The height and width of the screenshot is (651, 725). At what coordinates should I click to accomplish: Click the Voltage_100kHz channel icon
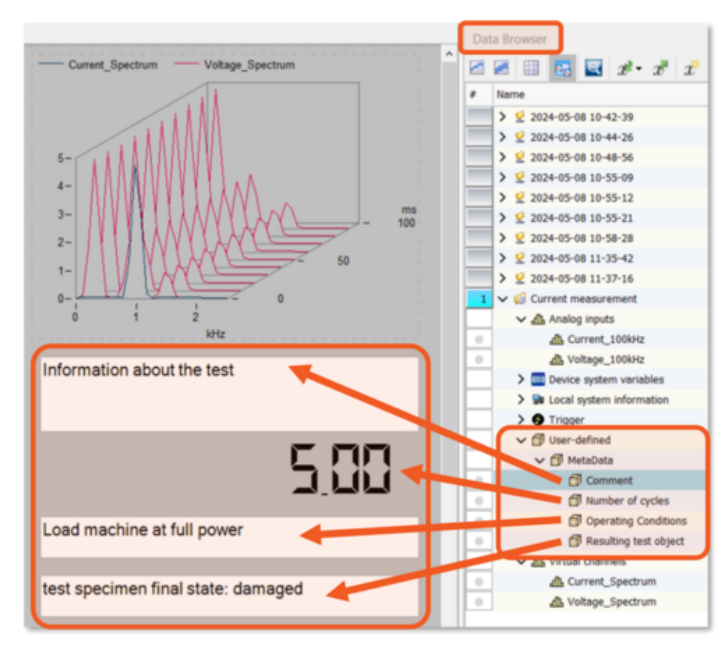pos(556,359)
